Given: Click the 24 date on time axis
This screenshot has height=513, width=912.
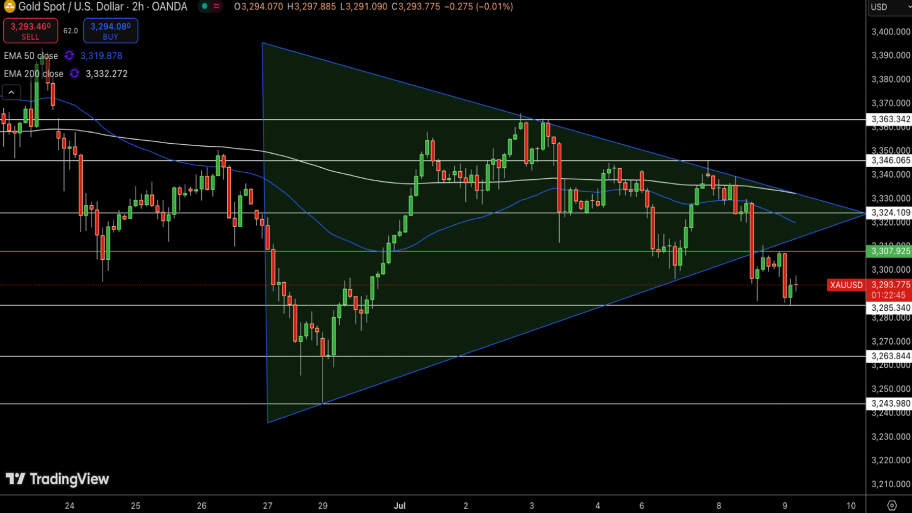Looking at the screenshot, I should pos(69,506).
